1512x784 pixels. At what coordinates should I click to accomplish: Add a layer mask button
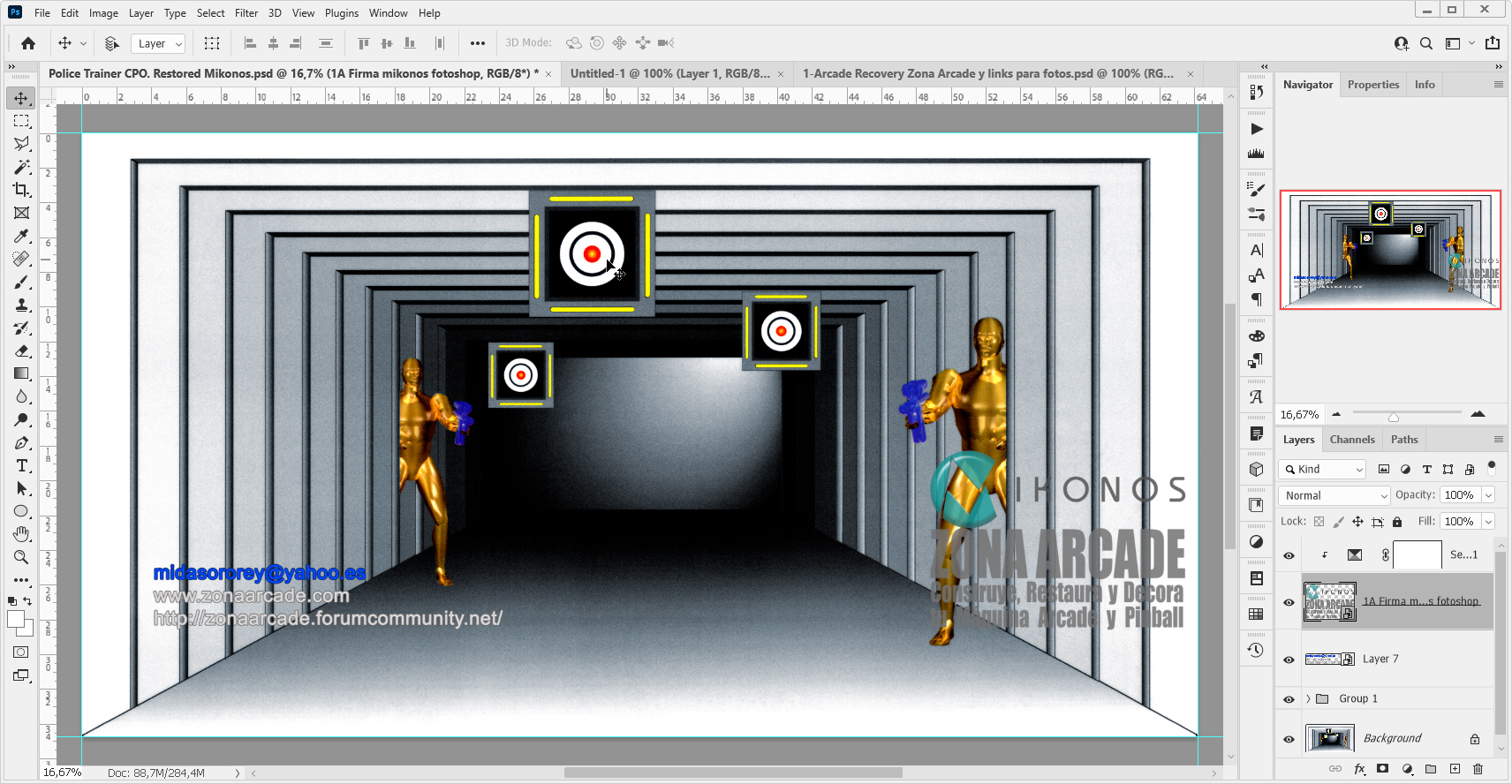click(x=1383, y=769)
